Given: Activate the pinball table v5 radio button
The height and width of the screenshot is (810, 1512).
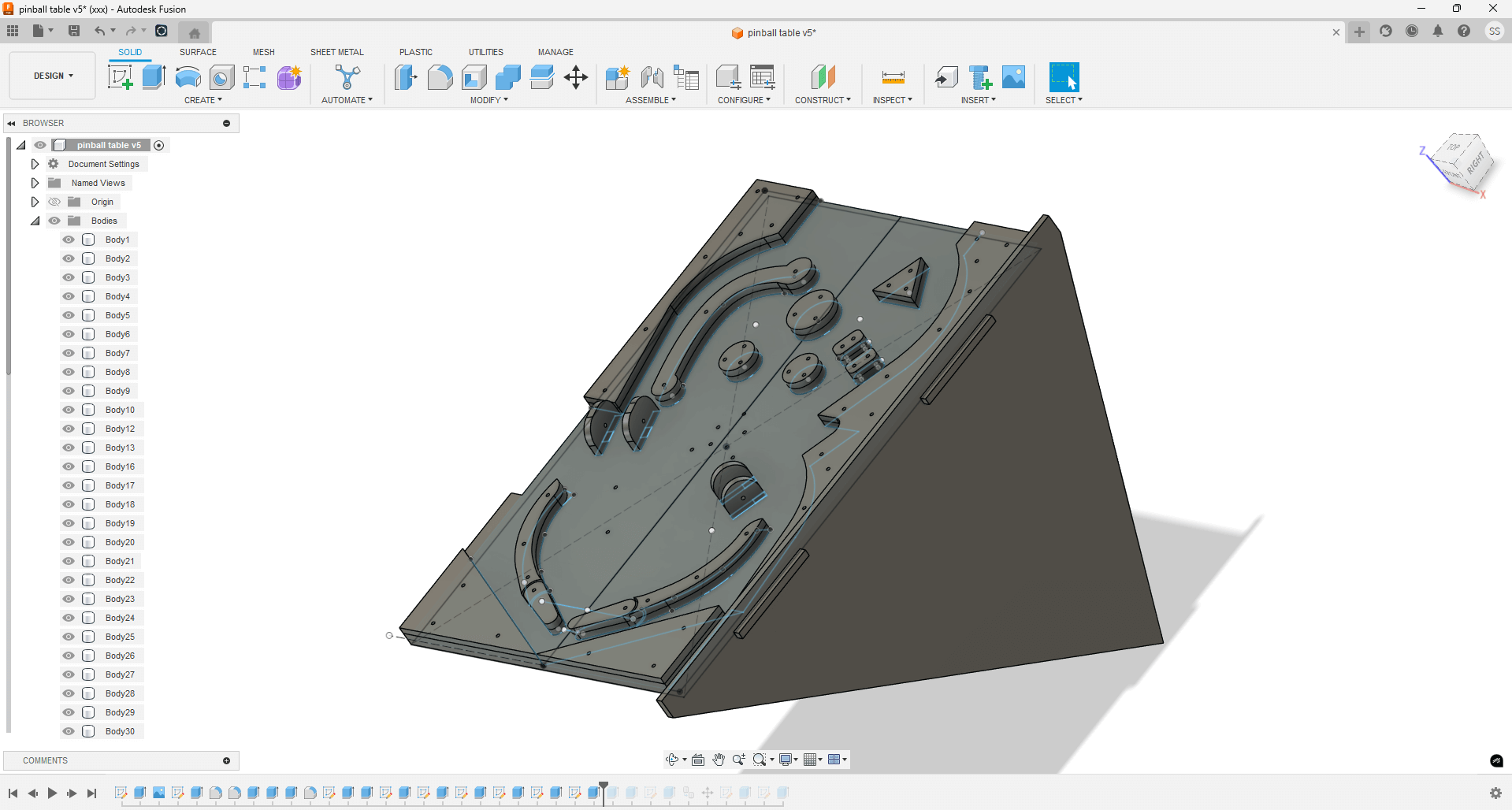Looking at the screenshot, I should (159, 145).
